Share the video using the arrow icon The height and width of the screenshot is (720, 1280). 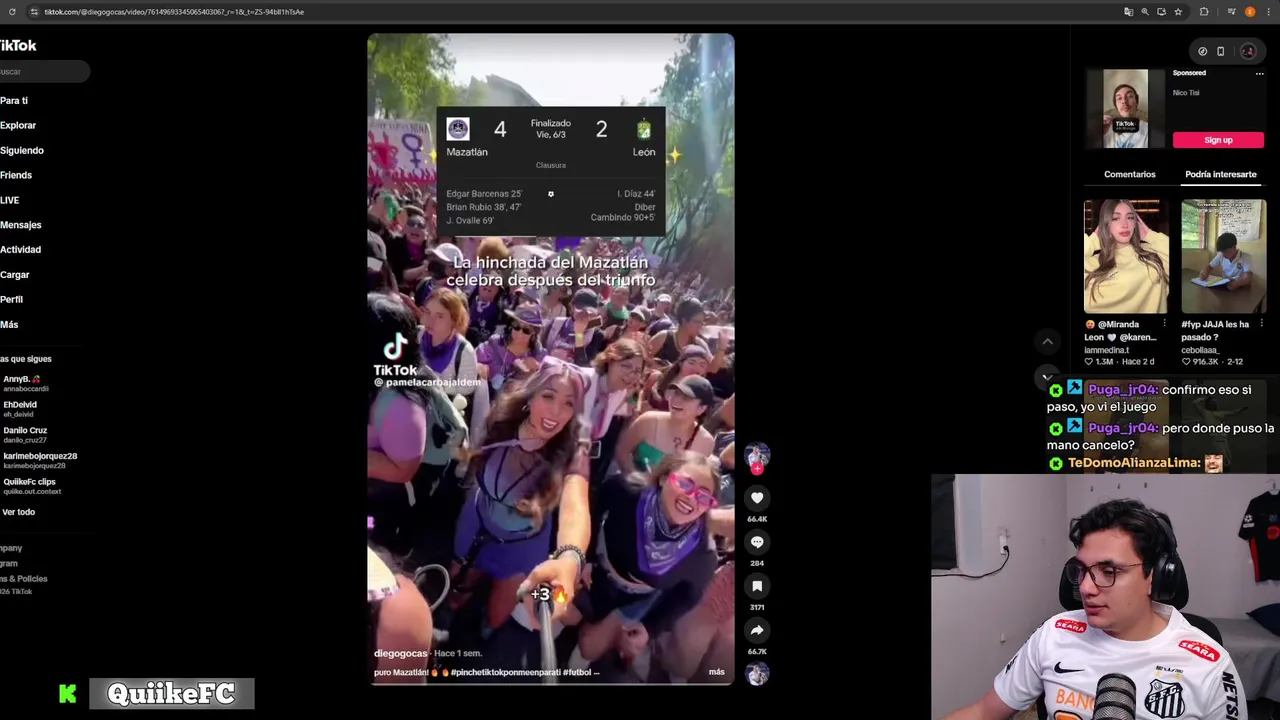[x=757, y=630]
